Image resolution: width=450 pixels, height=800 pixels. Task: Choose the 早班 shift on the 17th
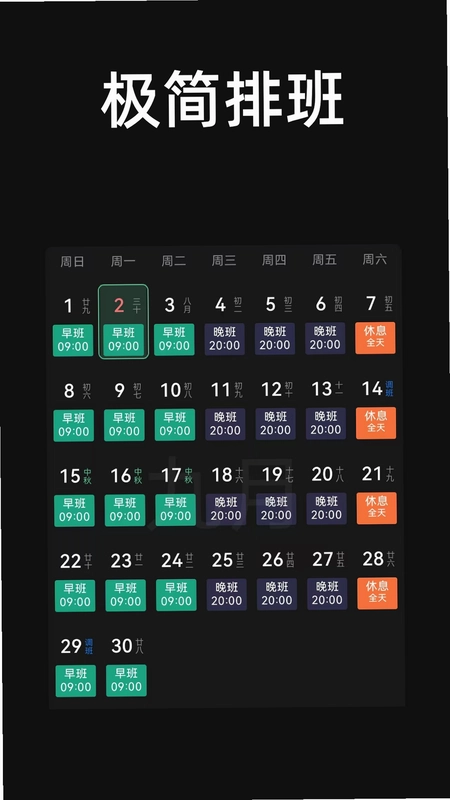(x=175, y=509)
